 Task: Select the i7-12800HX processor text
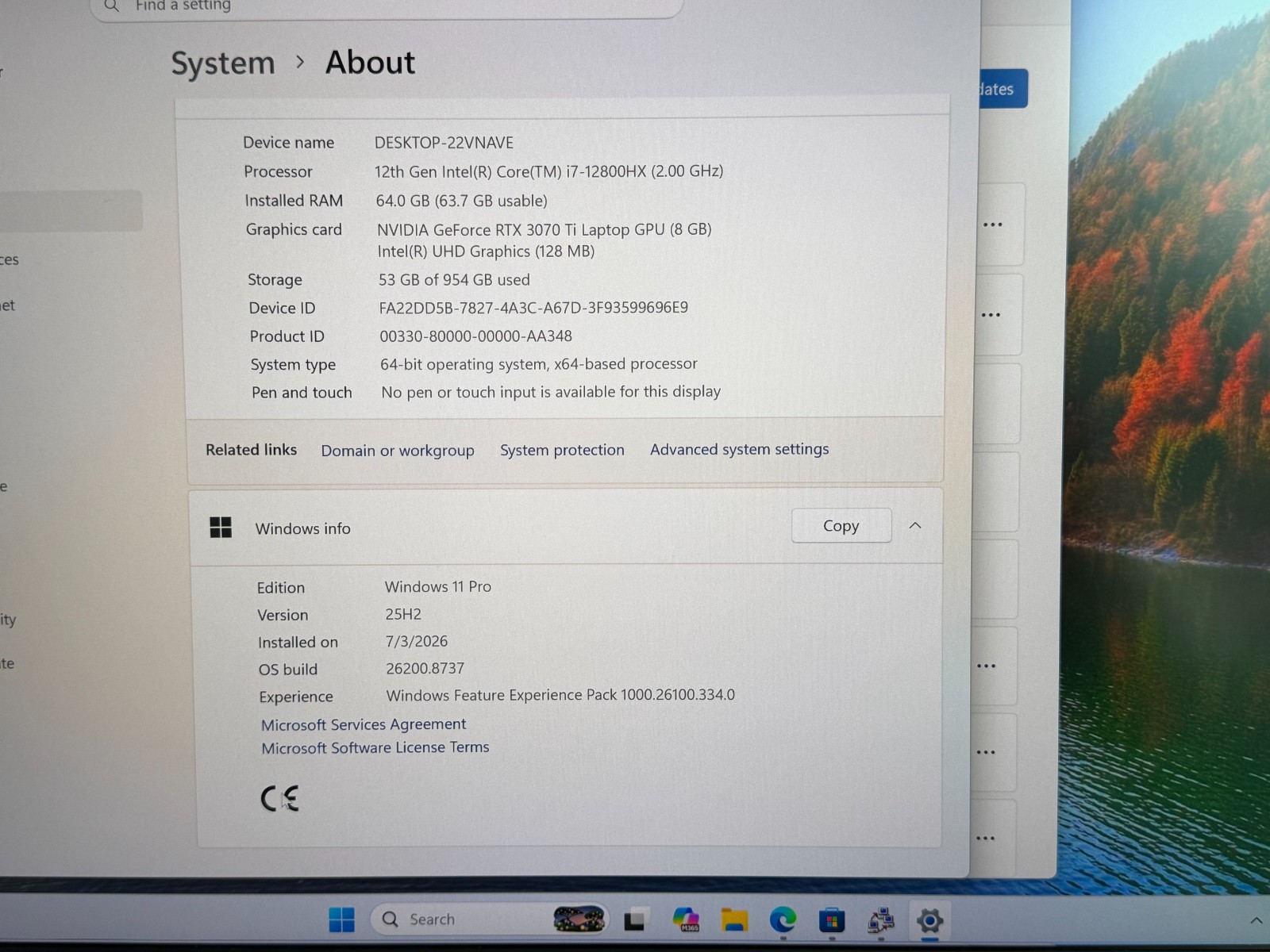548,171
